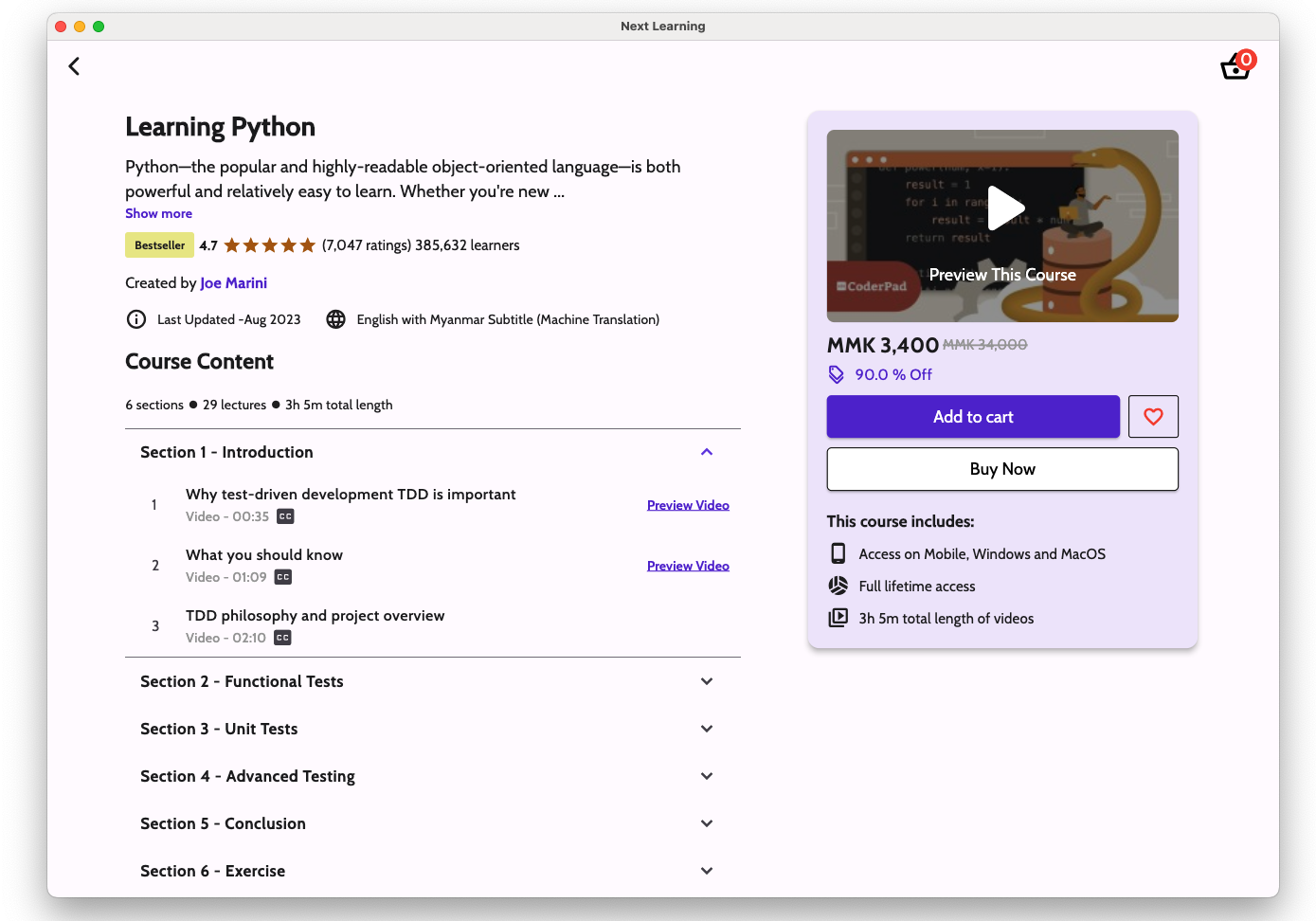Expand Section 2 - Functional Tests
This screenshot has width=1316, height=921.
(x=707, y=681)
